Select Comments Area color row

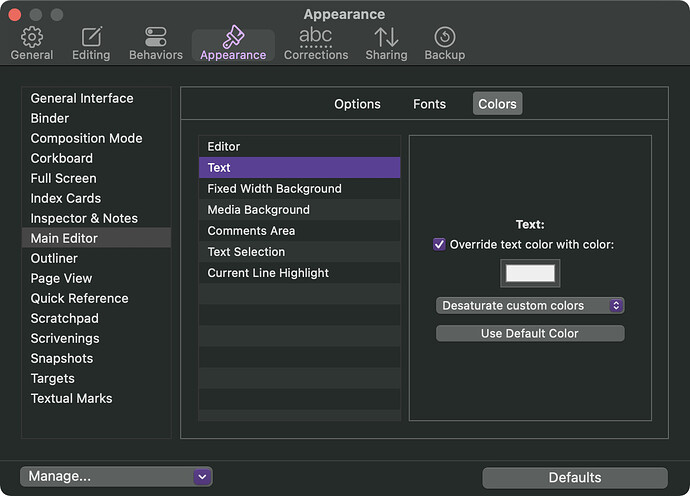[x=299, y=231]
